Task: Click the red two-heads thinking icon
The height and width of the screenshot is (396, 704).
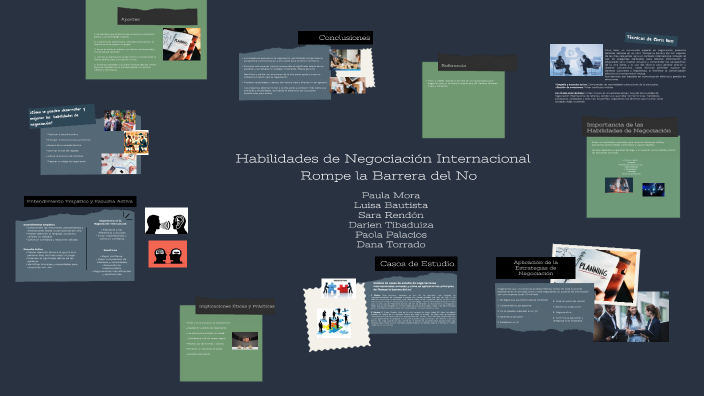Action: coord(168,254)
